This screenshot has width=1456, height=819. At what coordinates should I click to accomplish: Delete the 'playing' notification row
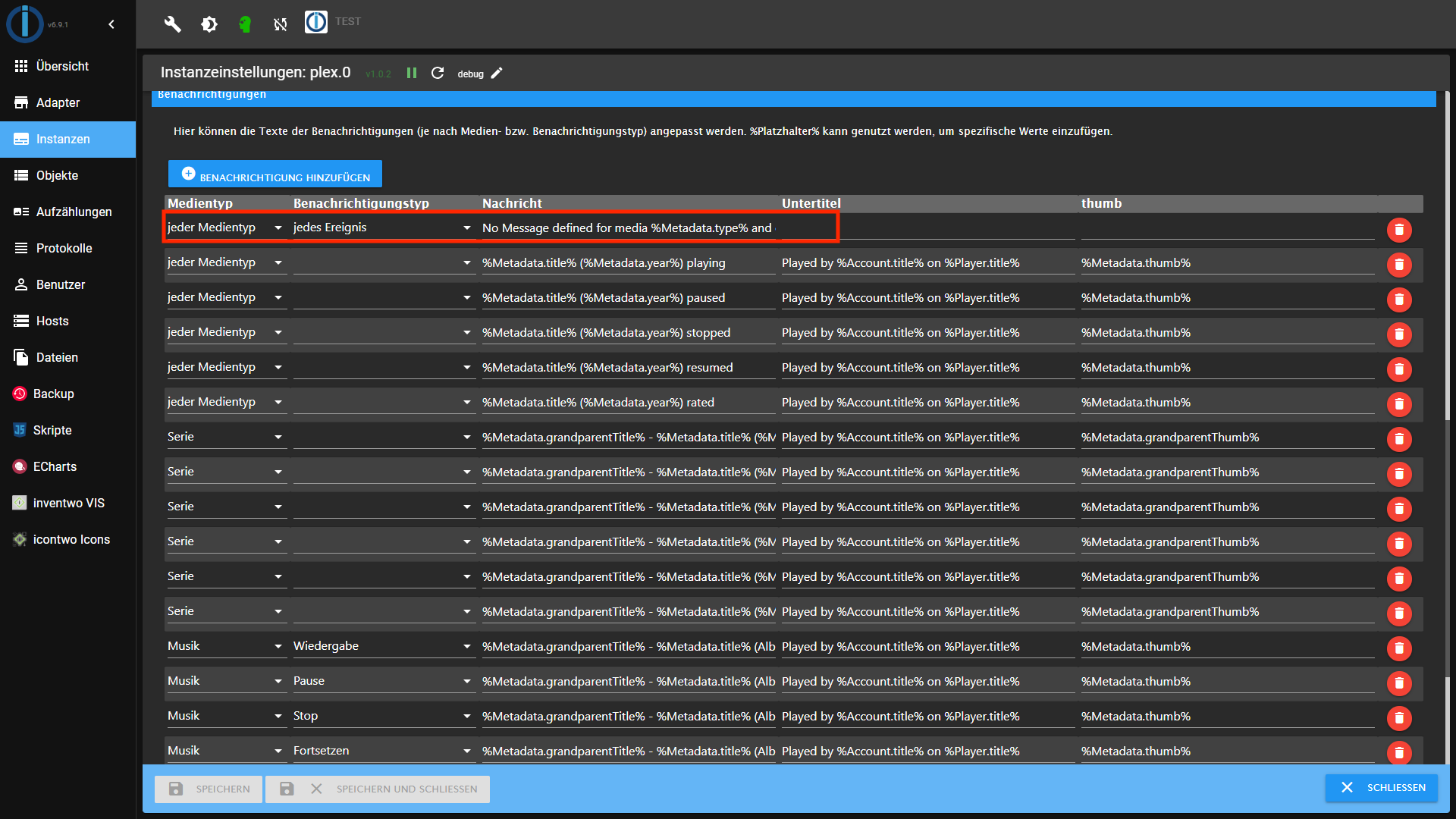click(x=1399, y=264)
